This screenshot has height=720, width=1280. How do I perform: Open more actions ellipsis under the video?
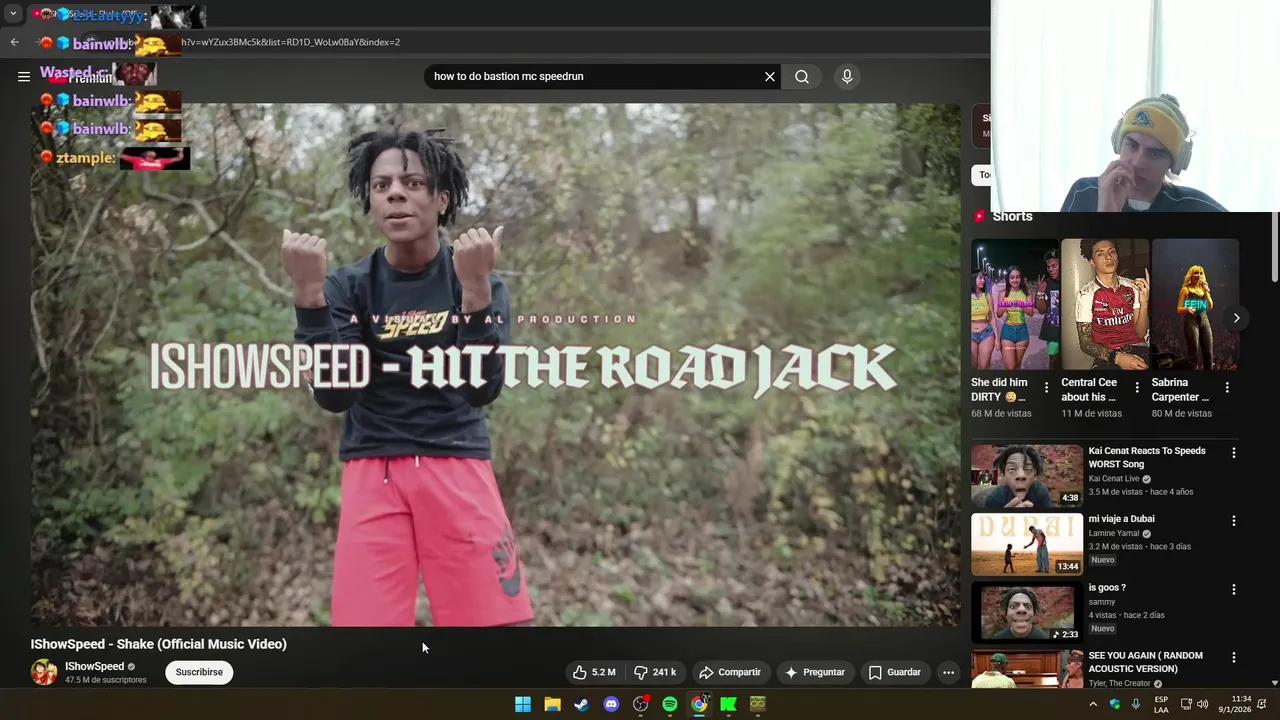pos(948,672)
